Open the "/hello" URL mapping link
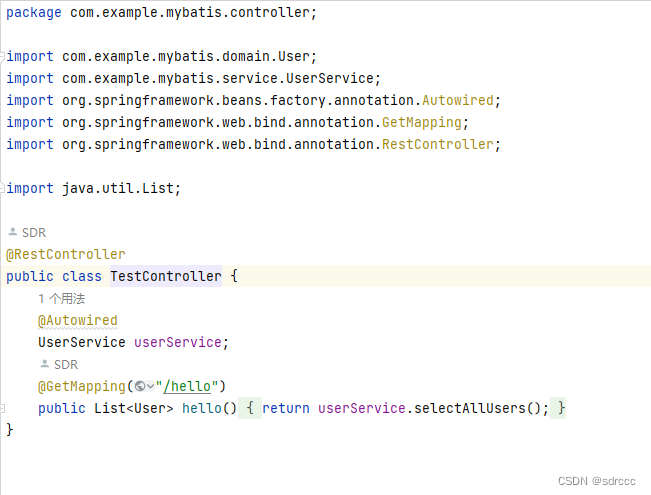The height and width of the screenshot is (495, 651). pos(187,387)
